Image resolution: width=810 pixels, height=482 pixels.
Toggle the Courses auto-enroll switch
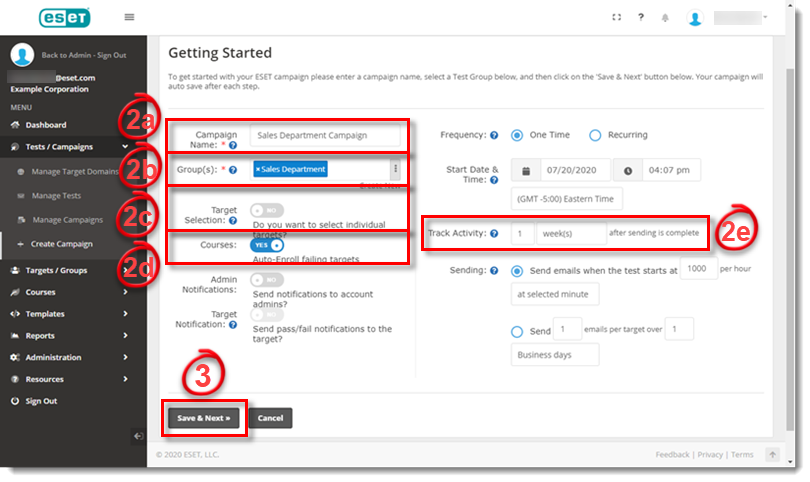(x=268, y=245)
